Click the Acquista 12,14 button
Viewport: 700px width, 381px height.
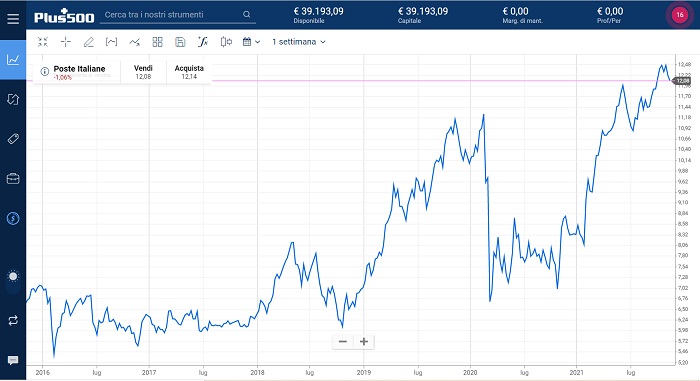pyautogui.click(x=189, y=72)
